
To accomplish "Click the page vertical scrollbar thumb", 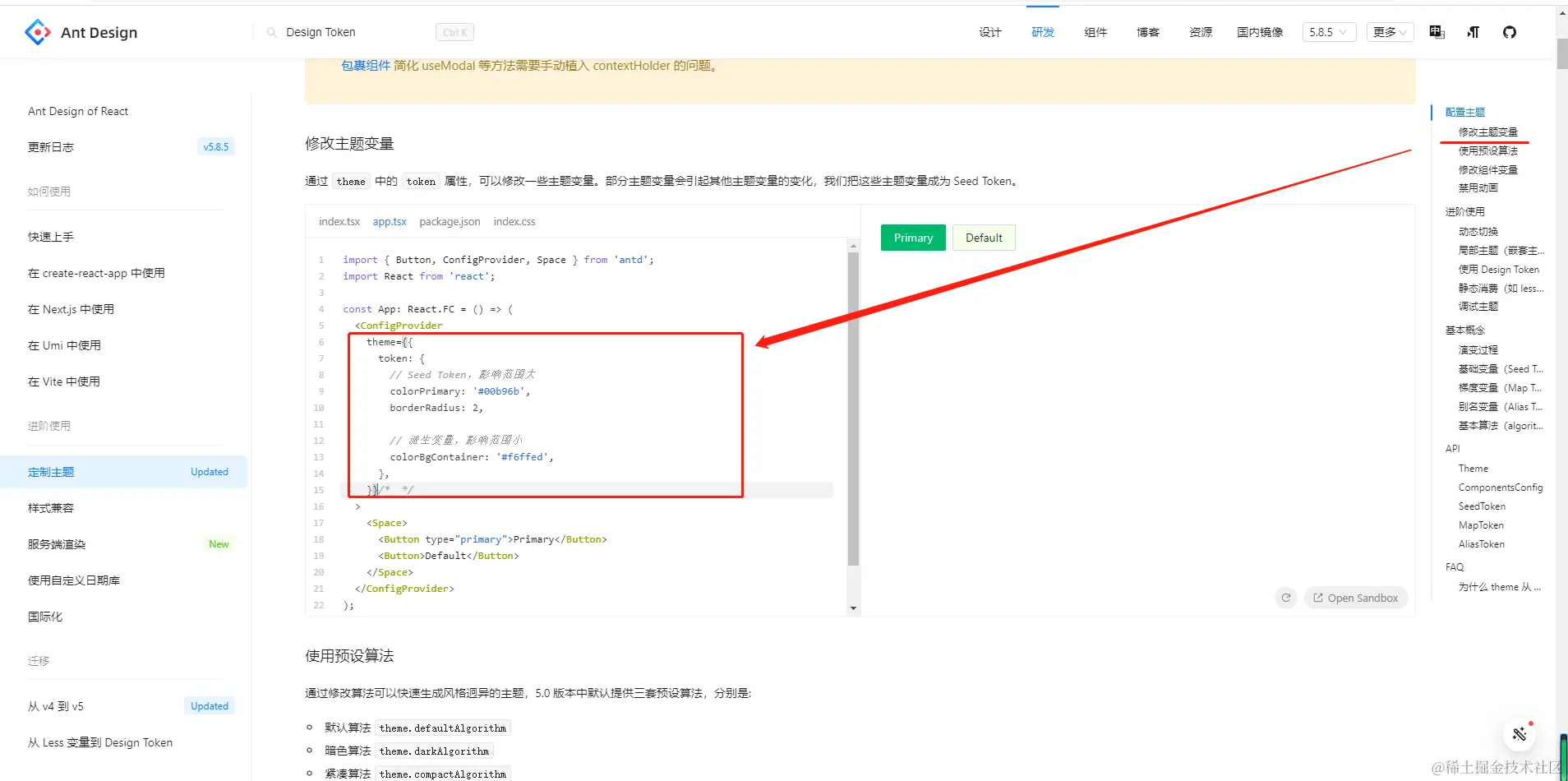I will (1562, 54).
